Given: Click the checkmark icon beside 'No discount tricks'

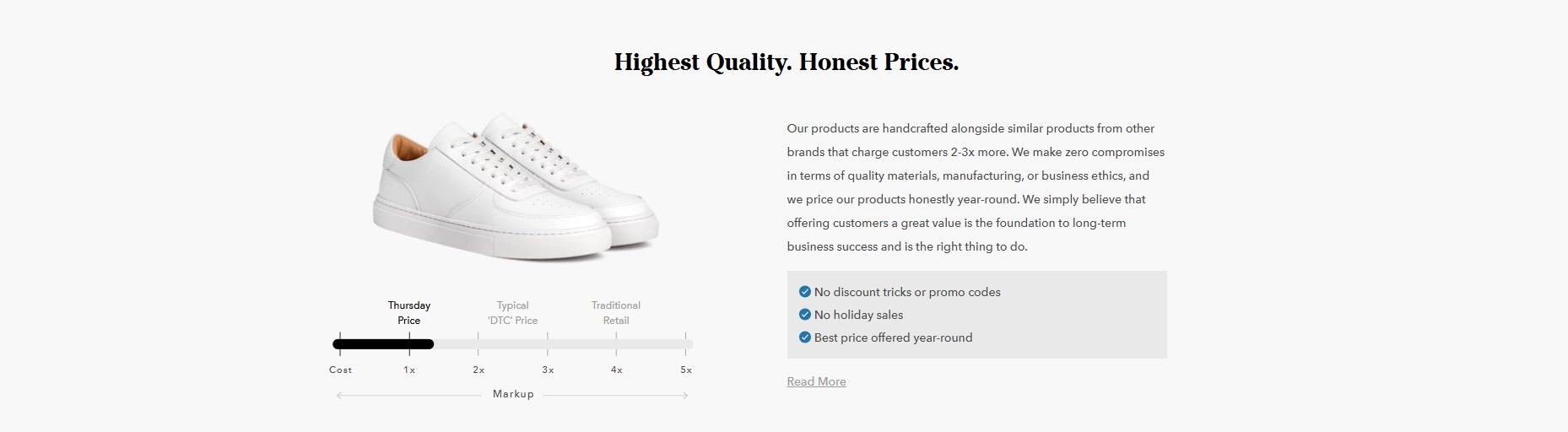Looking at the screenshot, I should point(804,292).
